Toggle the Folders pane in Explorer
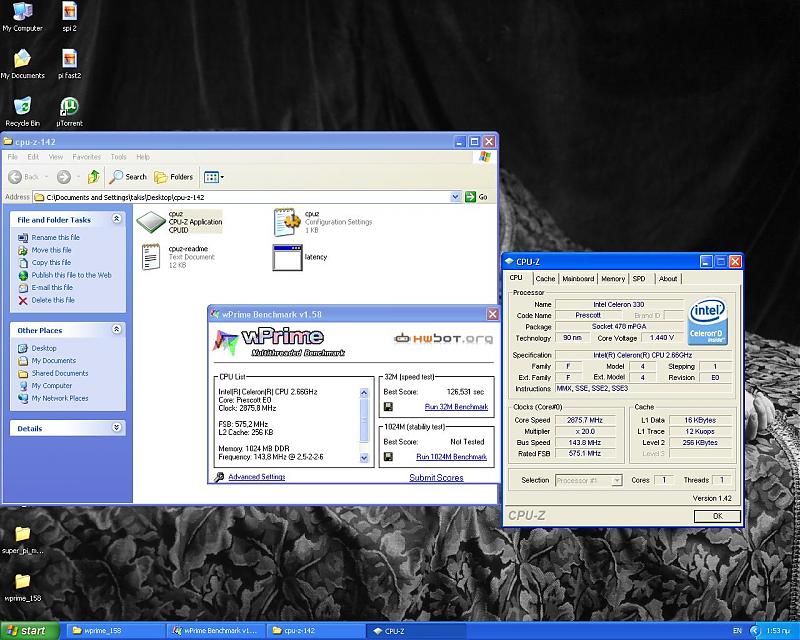 pos(174,177)
